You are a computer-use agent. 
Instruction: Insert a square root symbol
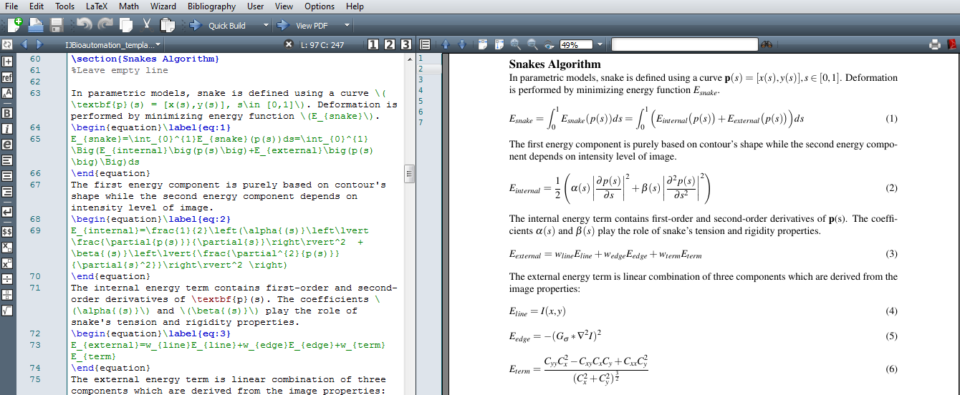8,311
